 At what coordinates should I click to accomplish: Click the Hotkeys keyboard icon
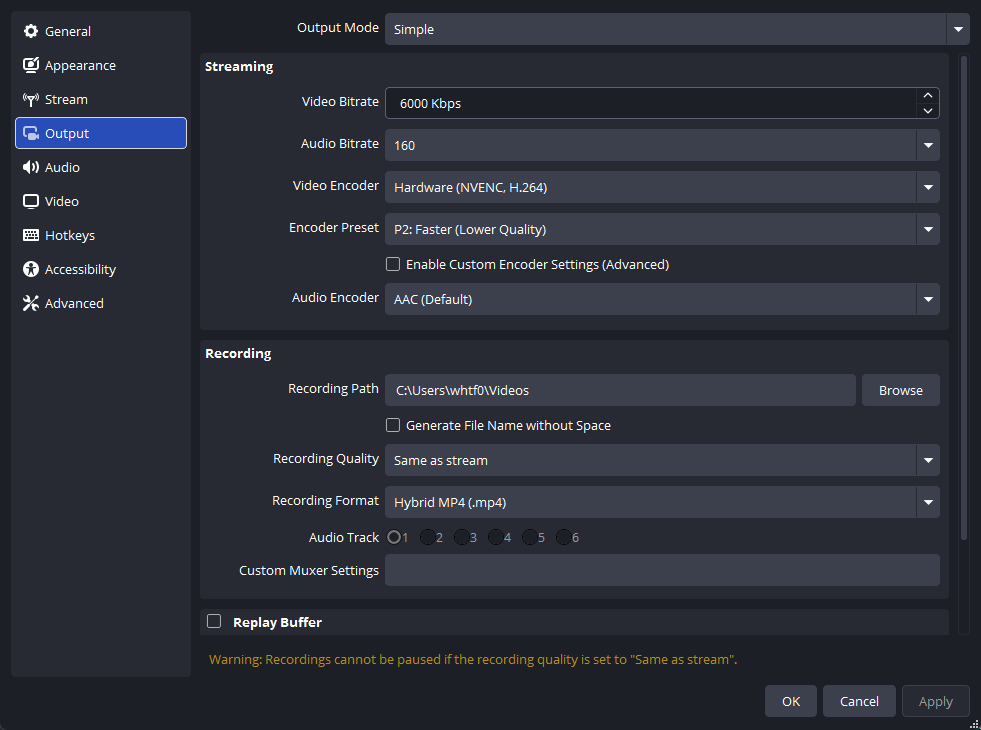coord(31,235)
